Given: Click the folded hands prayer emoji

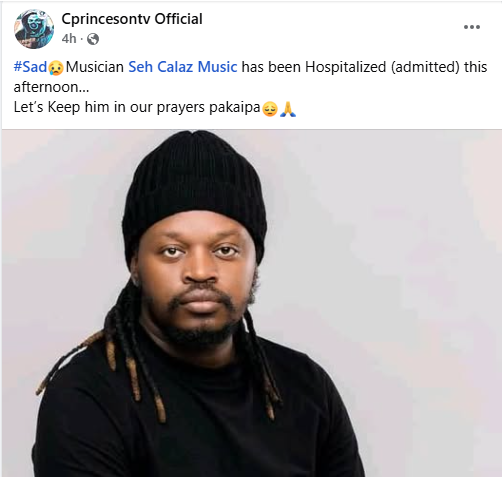Looking at the screenshot, I should coord(288,109).
